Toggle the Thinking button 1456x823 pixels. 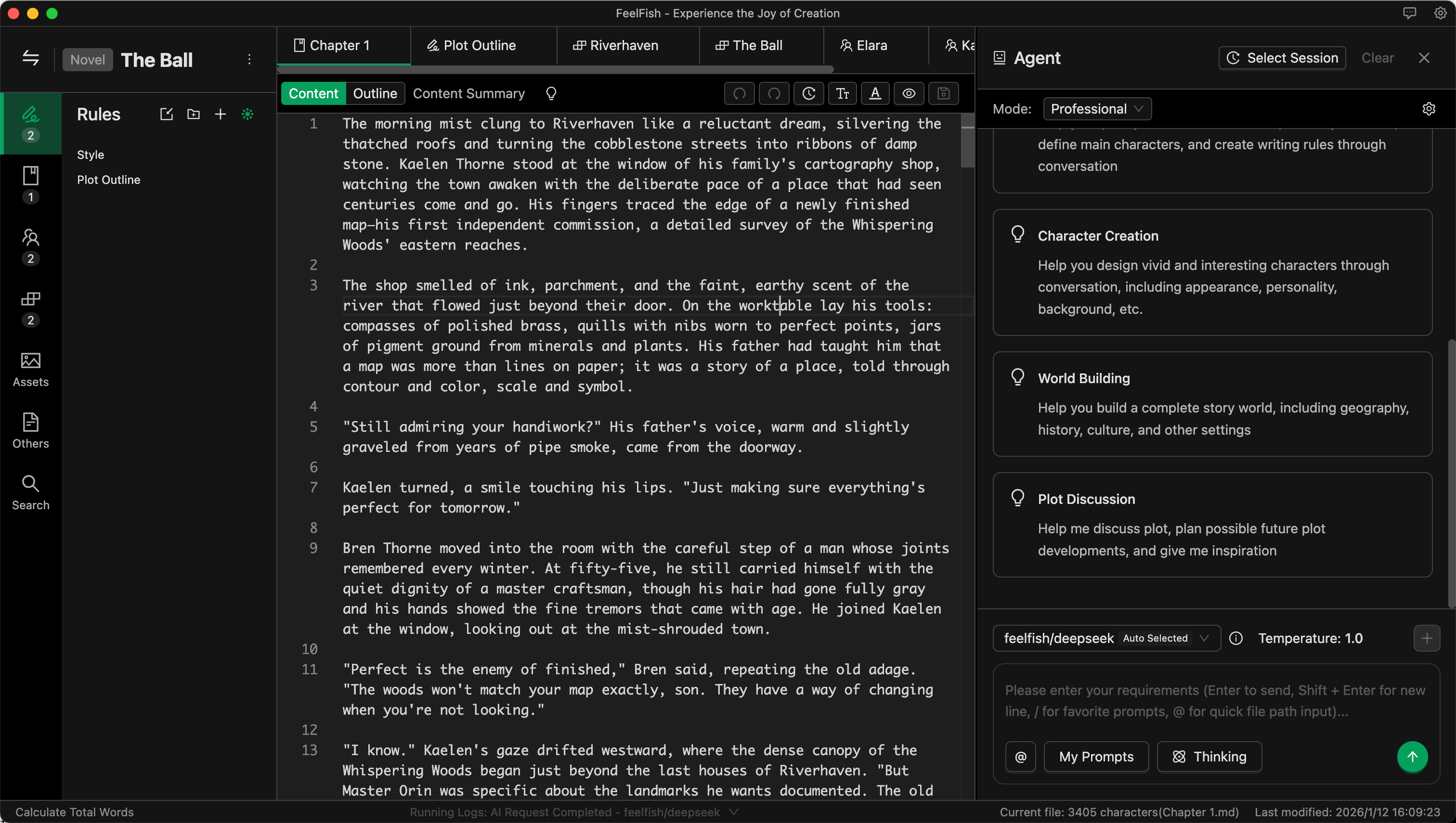[1209, 756]
